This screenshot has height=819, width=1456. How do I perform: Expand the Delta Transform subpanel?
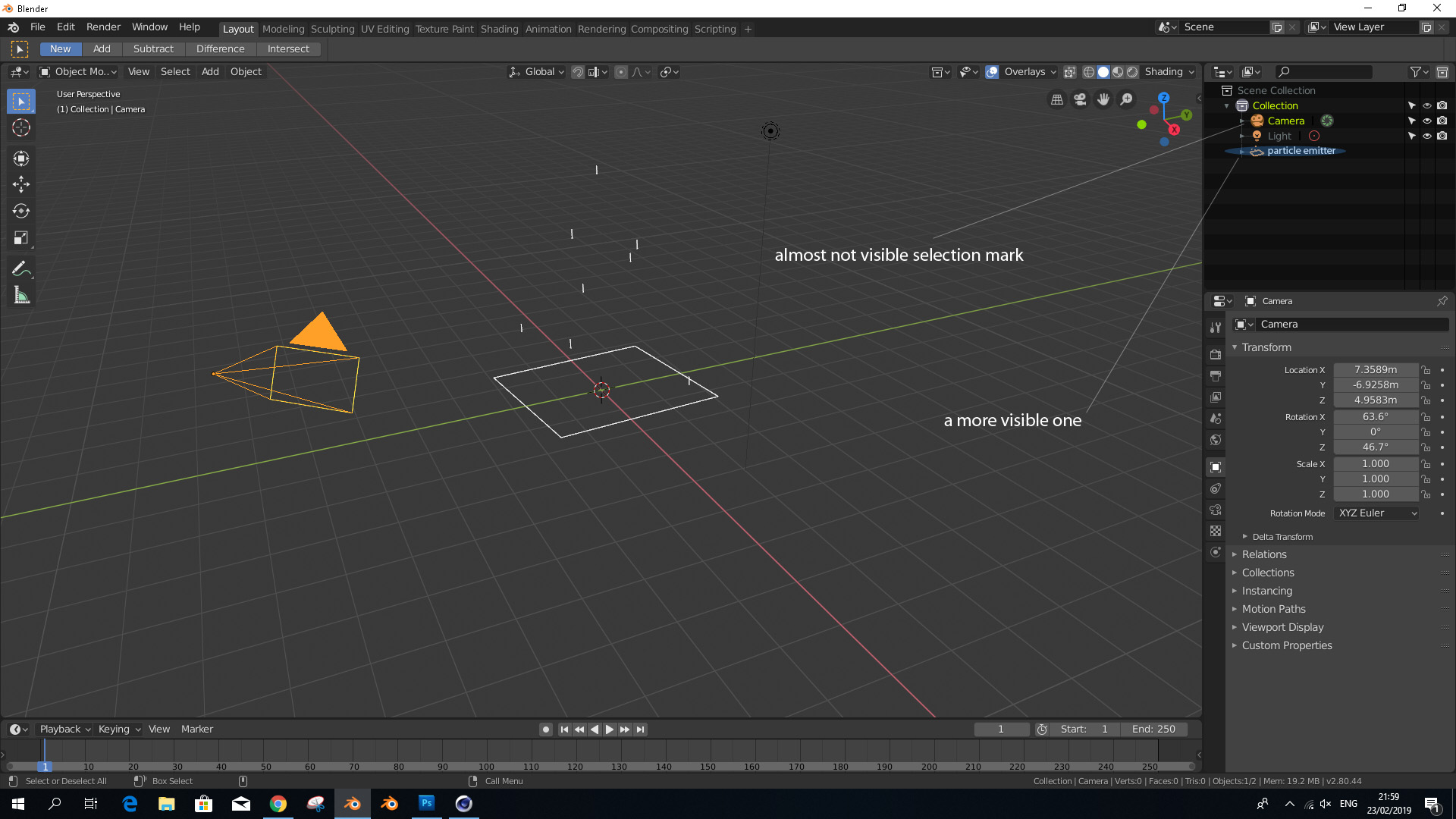pyautogui.click(x=1282, y=537)
